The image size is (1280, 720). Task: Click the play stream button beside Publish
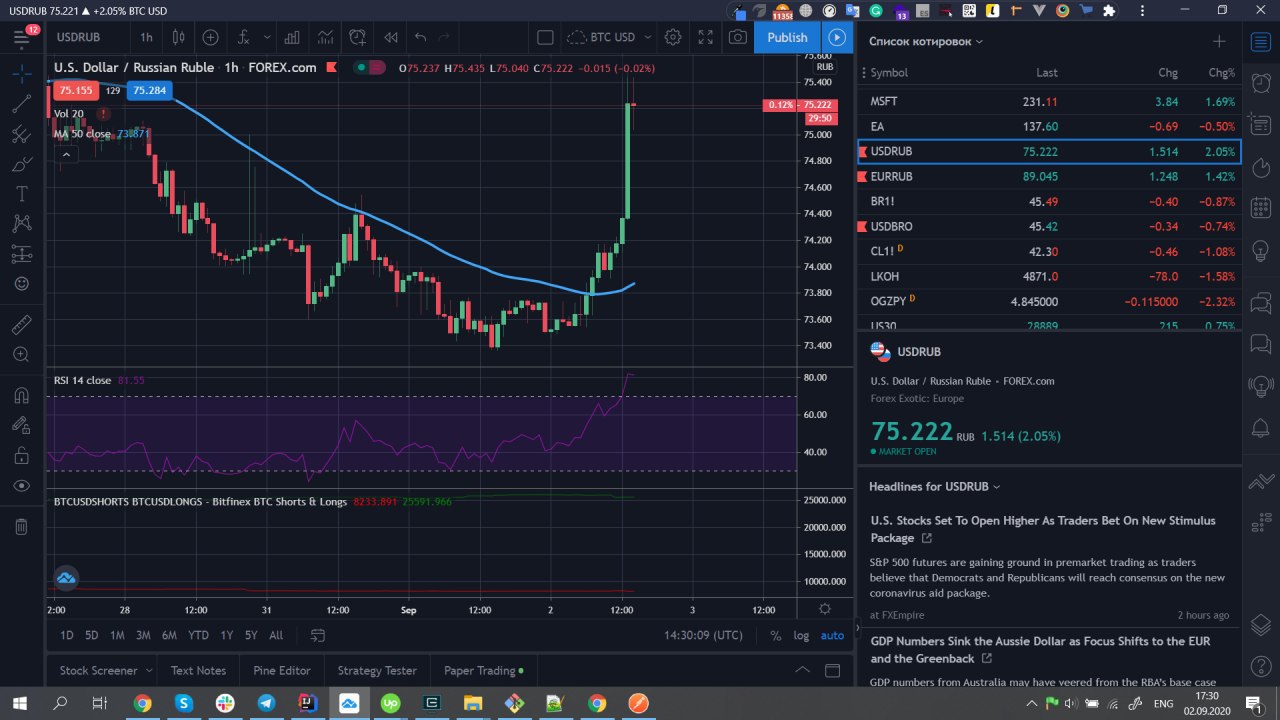(837, 37)
